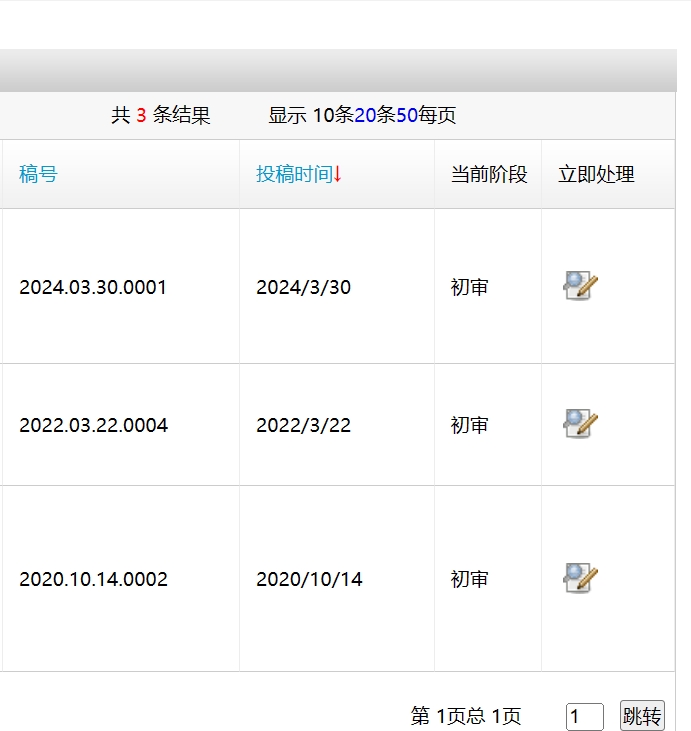The height and width of the screenshot is (731, 691).
Task: Open the process icon for manuscript 2020.10.14.0002
Action: (580, 578)
